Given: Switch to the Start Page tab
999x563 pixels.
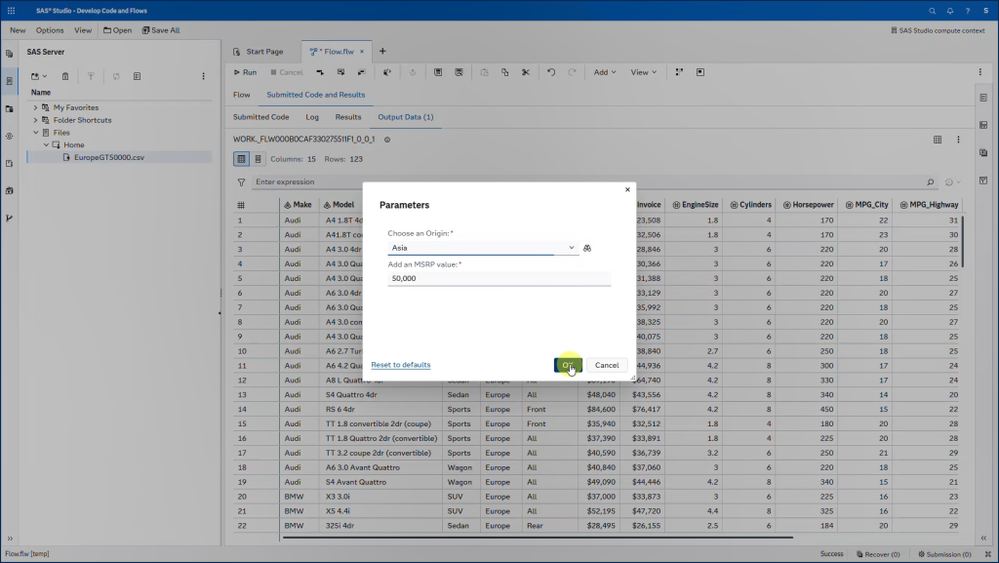Looking at the screenshot, I should point(259,52).
